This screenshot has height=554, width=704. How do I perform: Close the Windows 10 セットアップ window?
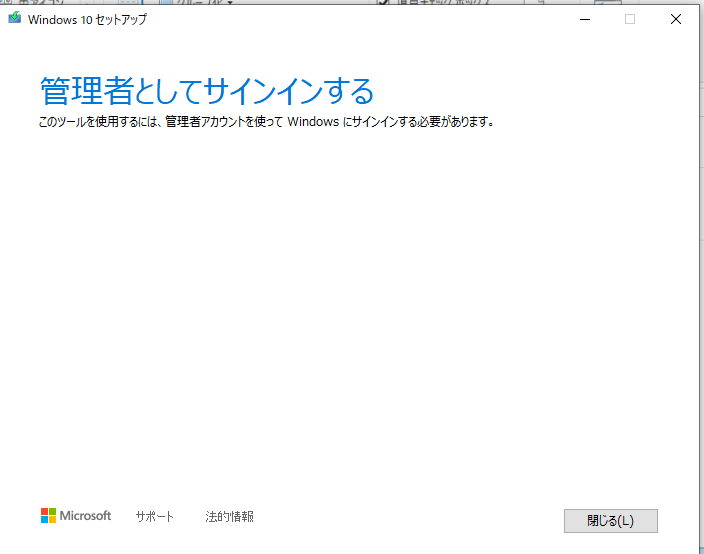coord(676,19)
